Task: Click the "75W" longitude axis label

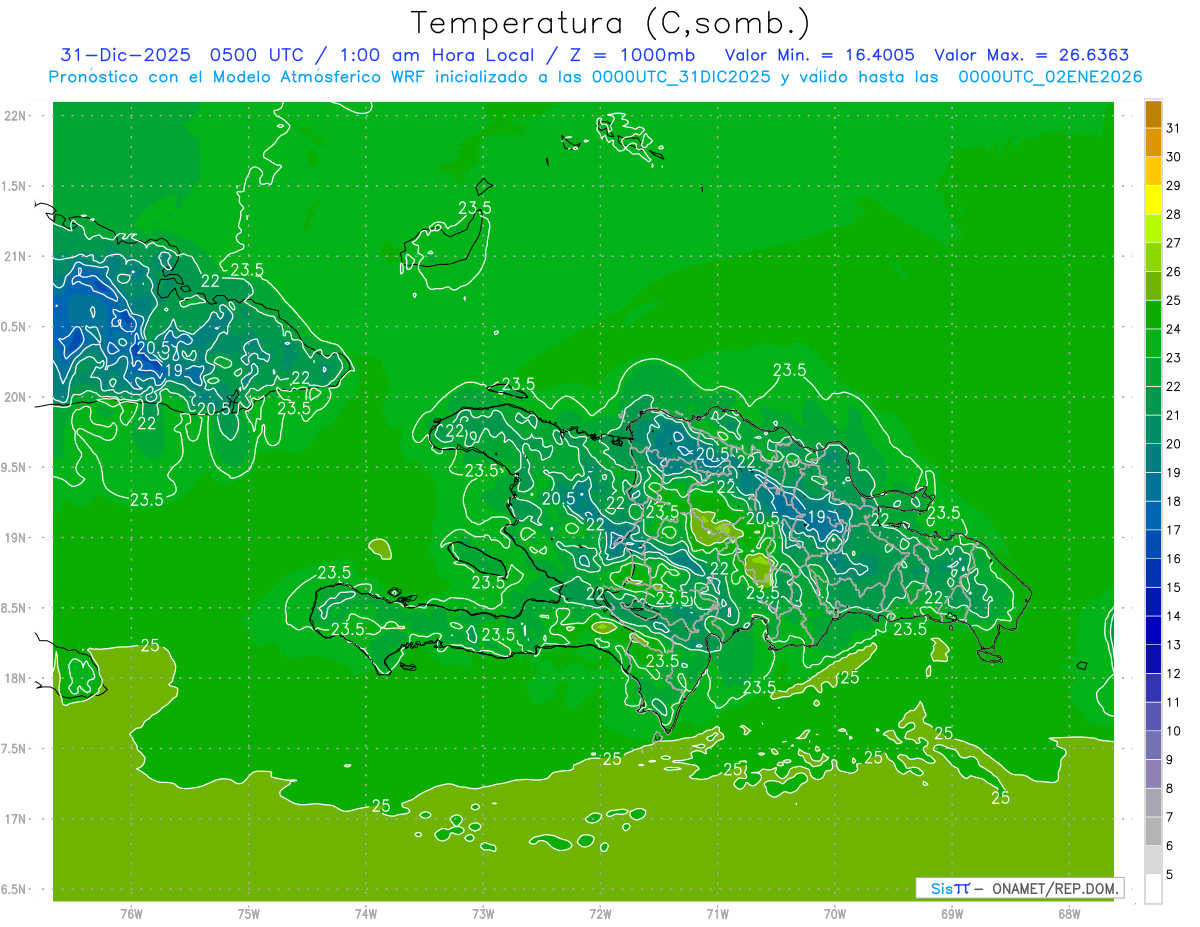Action: click(248, 913)
